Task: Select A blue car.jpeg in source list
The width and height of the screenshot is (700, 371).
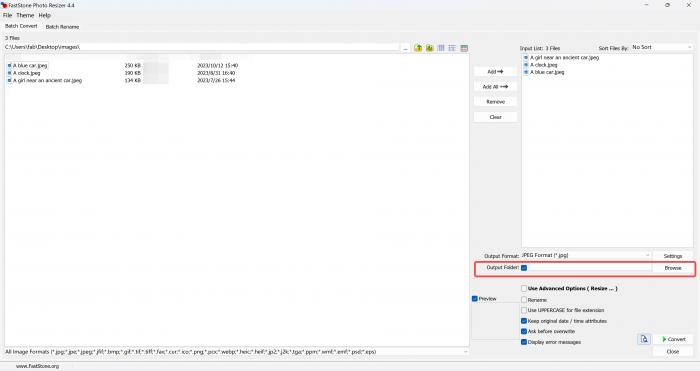Action: coord(30,66)
